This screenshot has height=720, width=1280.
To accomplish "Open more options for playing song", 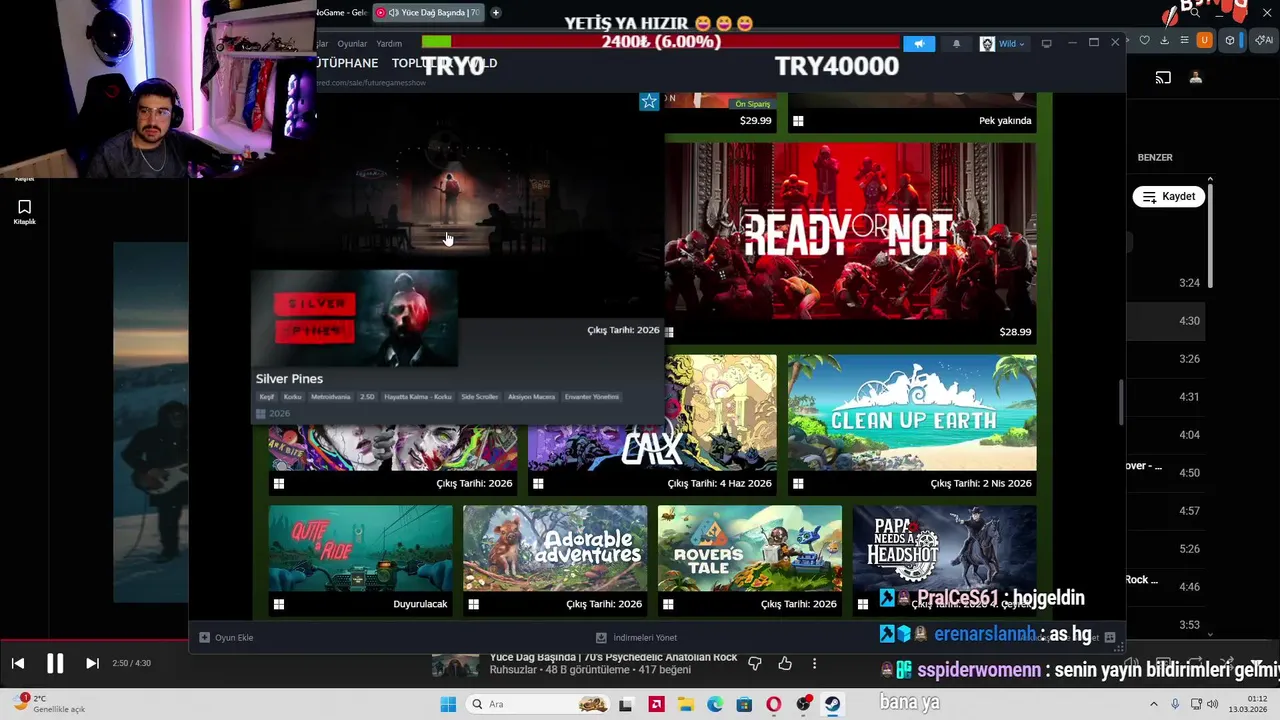I will (x=814, y=663).
